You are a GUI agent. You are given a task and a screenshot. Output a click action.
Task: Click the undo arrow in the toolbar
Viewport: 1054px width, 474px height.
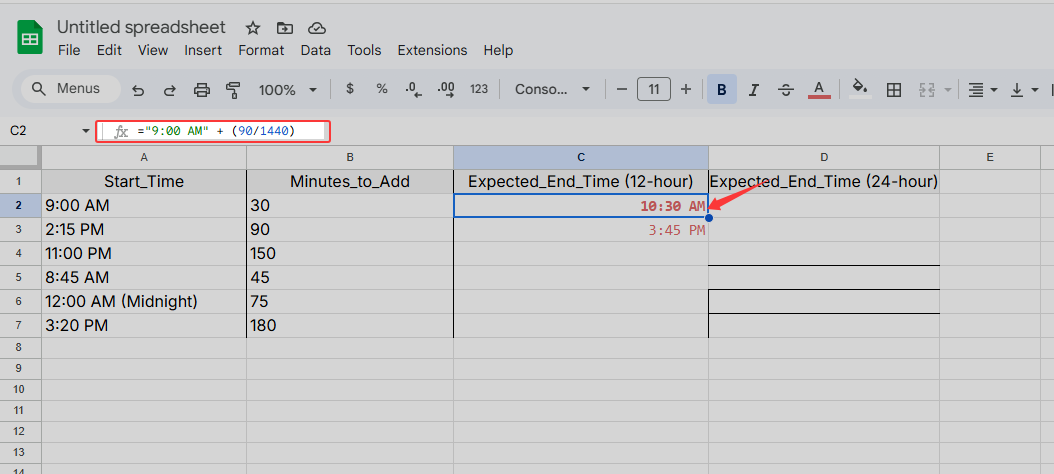click(138, 90)
